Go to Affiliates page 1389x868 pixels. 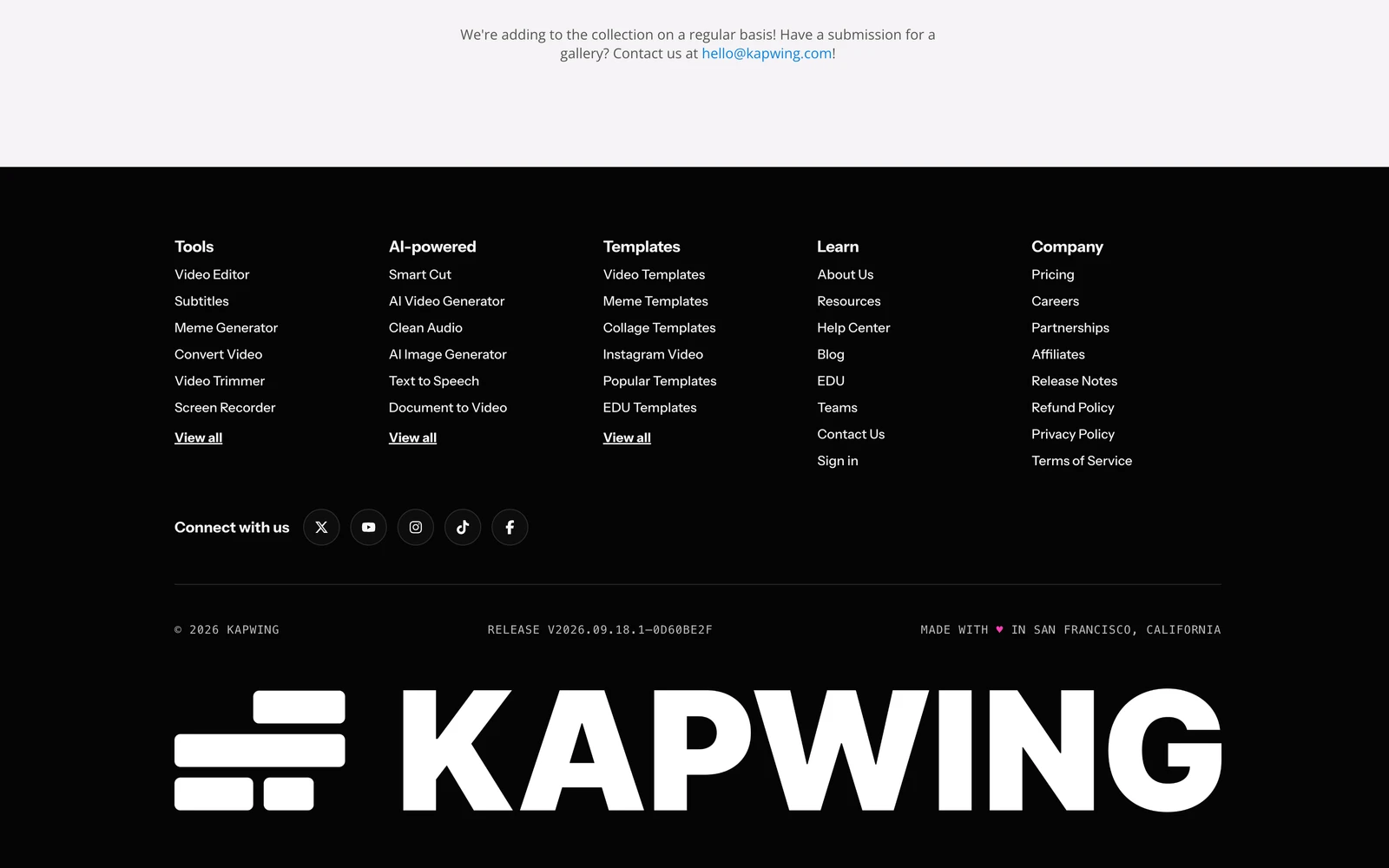tap(1058, 354)
